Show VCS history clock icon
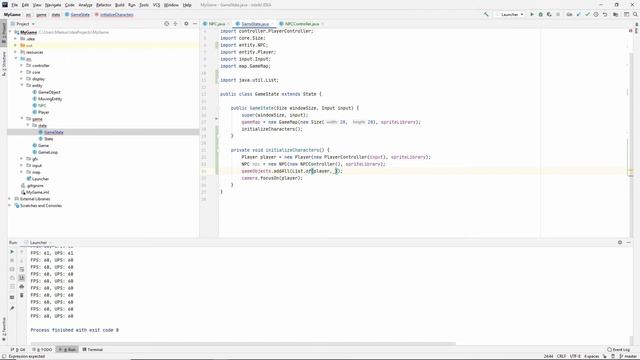 [596, 14]
